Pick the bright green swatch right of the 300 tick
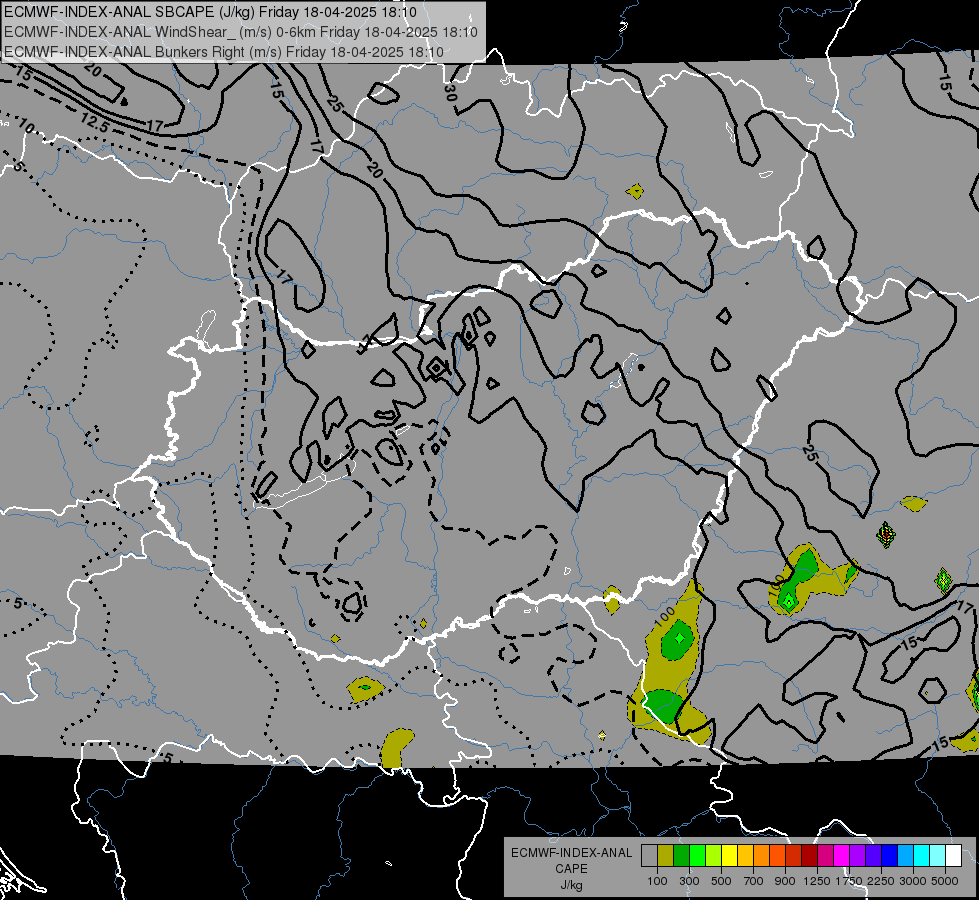Viewport: 979px width, 900px height. 697,855
